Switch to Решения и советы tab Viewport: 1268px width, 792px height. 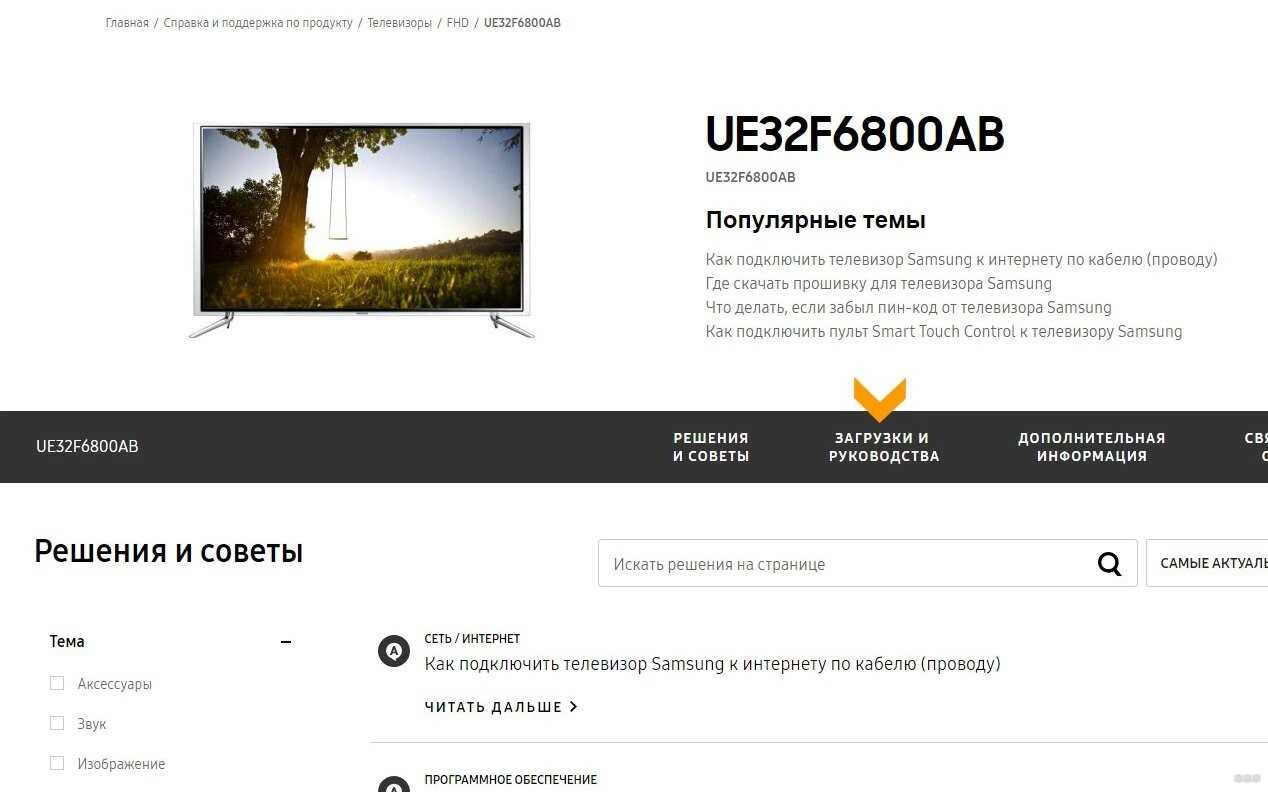click(711, 447)
